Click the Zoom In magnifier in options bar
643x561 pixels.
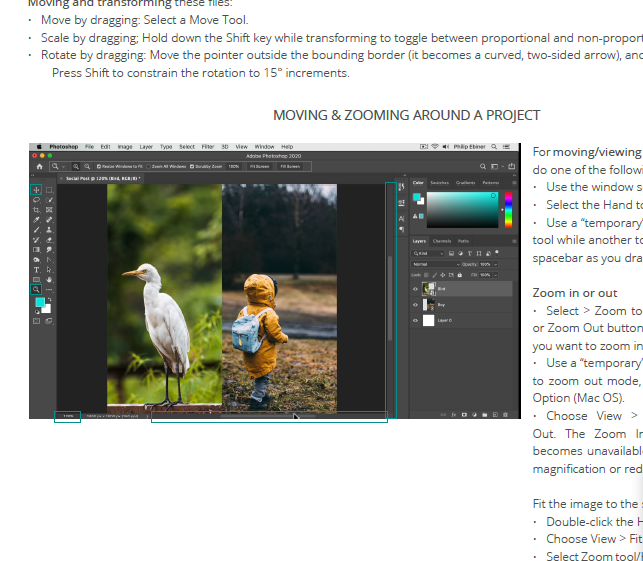click(76, 166)
